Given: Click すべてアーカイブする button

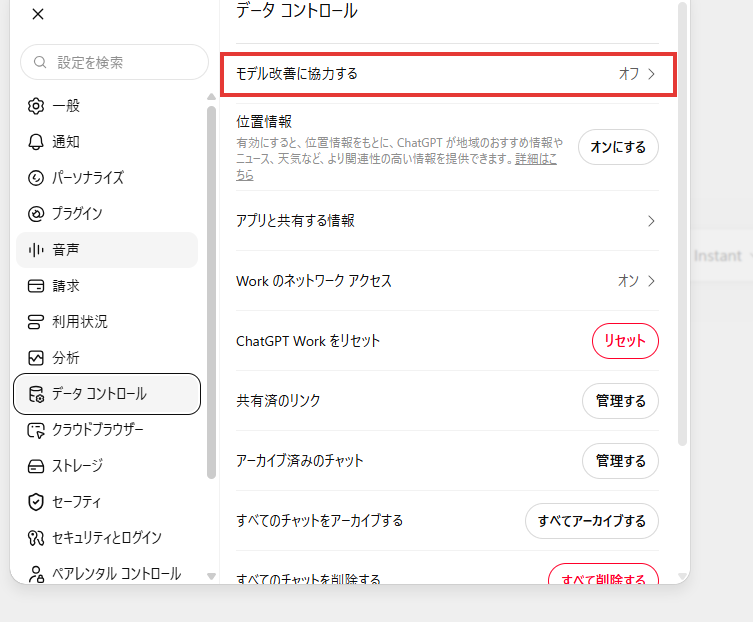Looking at the screenshot, I should click(x=592, y=521).
